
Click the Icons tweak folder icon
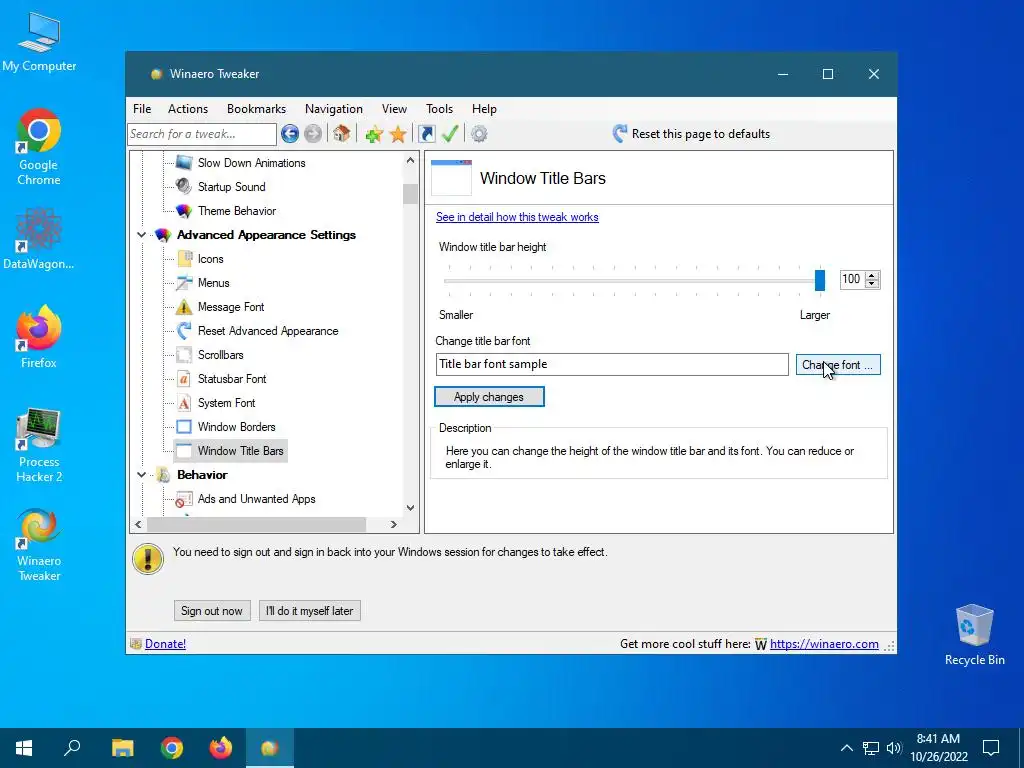184,259
